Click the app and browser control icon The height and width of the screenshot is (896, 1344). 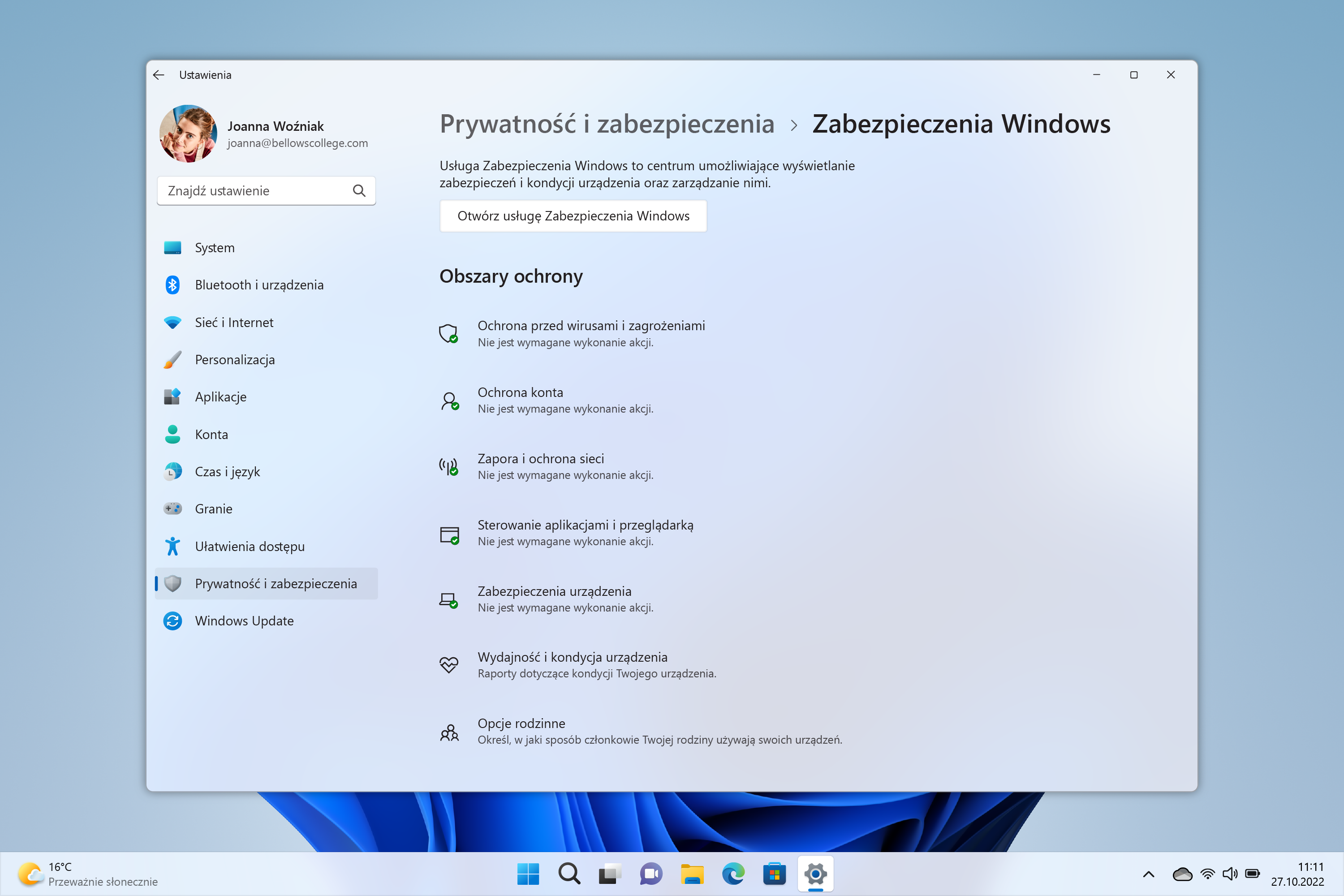point(449,533)
